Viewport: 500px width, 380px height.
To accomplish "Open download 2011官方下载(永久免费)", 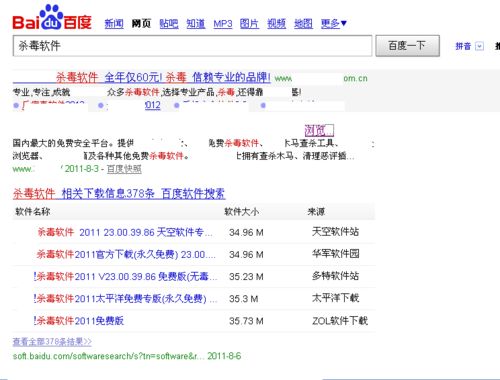I will coord(126,255).
